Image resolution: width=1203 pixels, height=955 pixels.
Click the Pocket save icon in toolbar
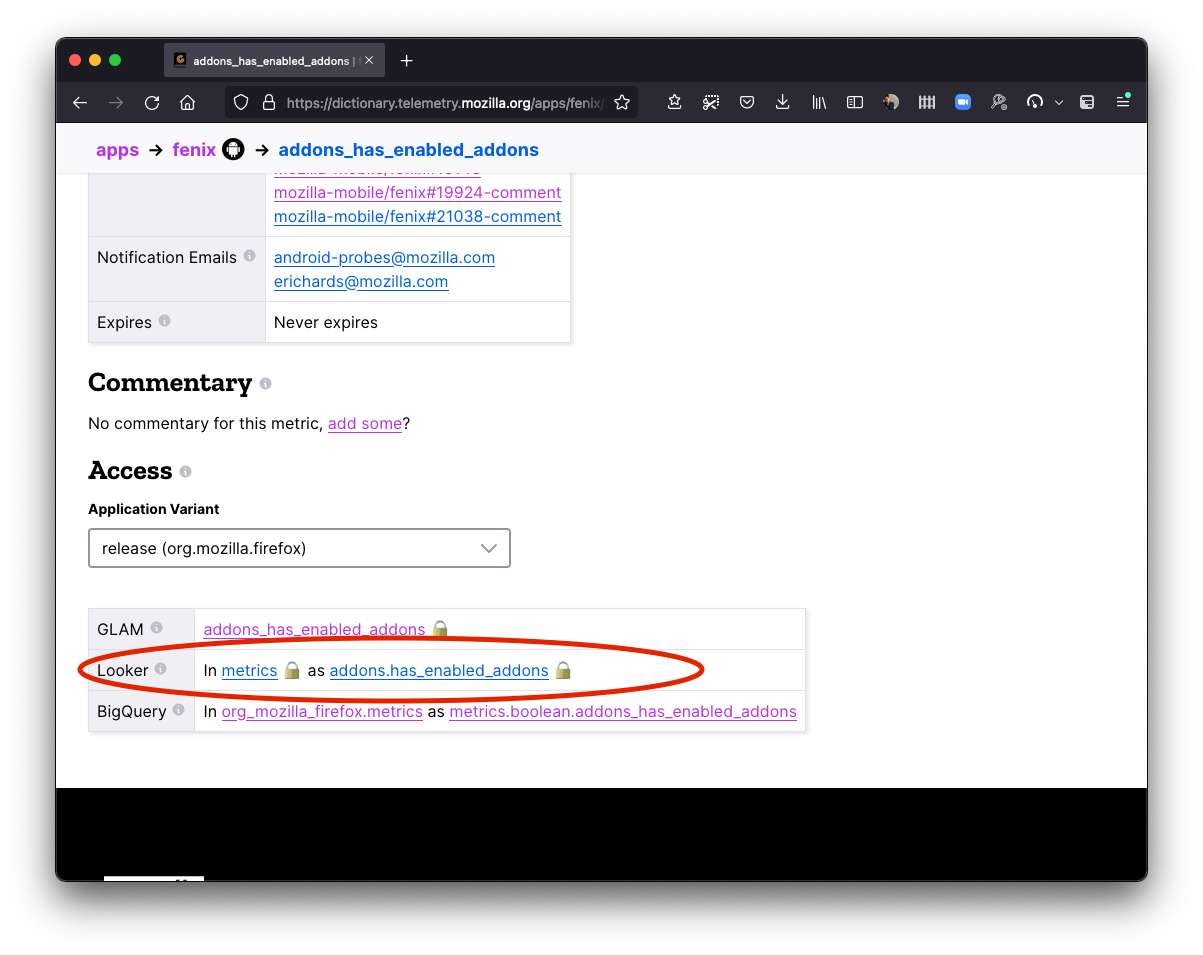tap(747, 102)
